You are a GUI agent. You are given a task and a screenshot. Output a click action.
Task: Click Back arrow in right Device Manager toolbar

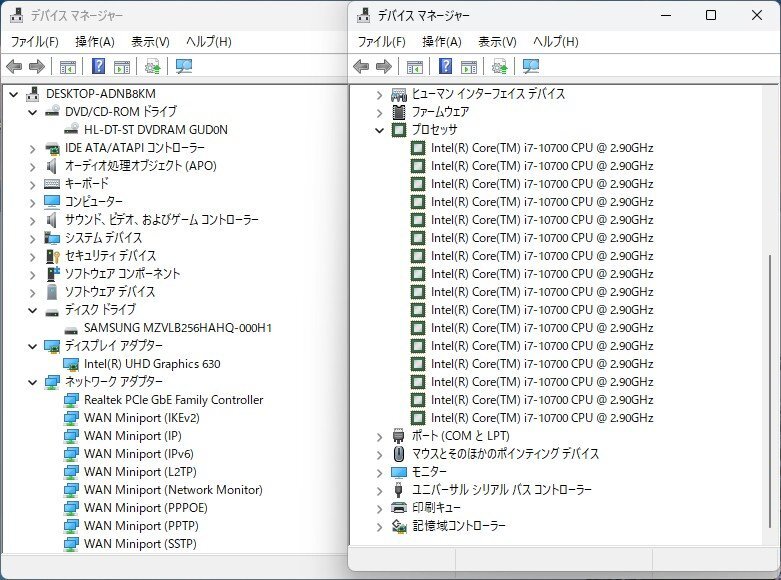(x=361, y=66)
